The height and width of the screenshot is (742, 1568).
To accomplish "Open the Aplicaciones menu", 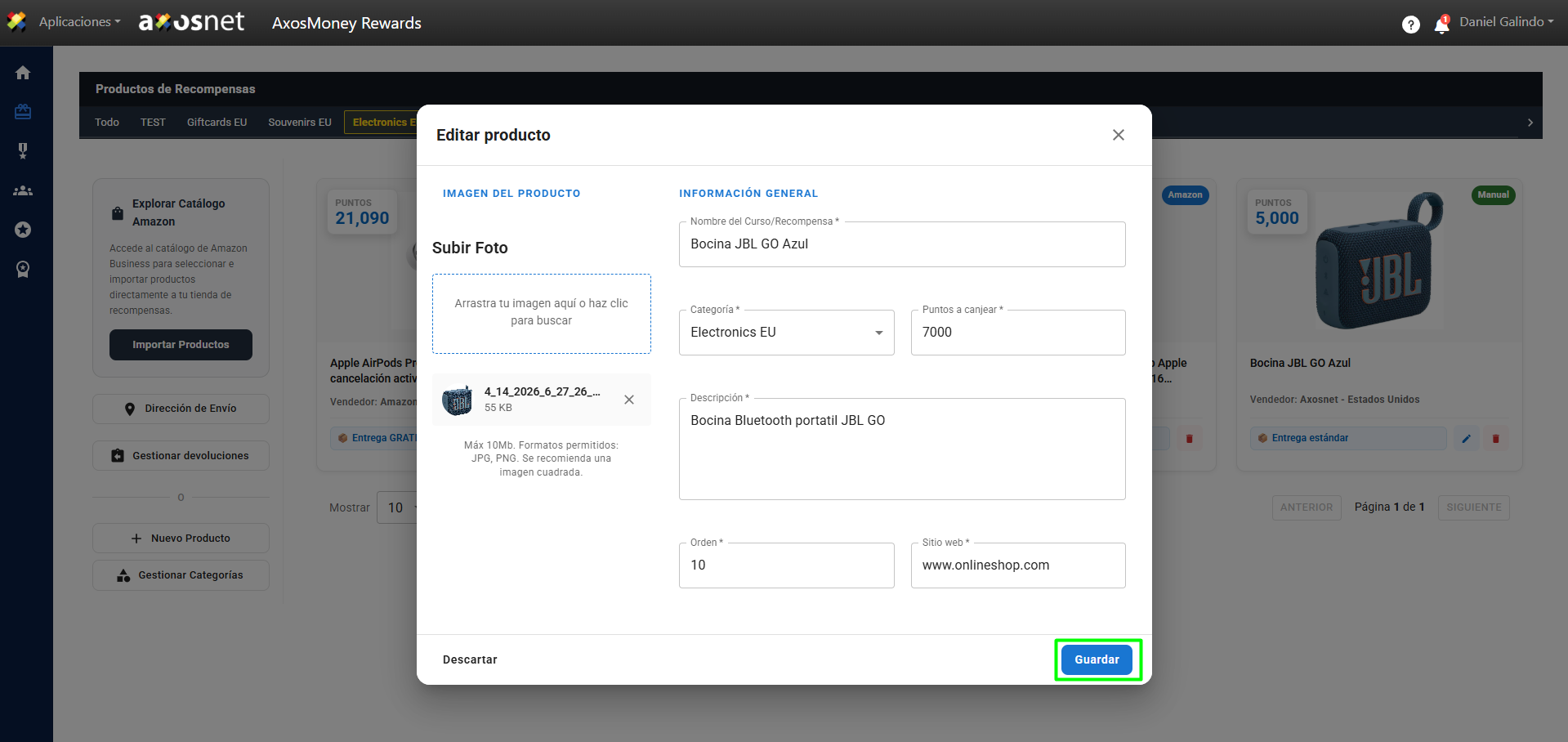I will [x=78, y=22].
